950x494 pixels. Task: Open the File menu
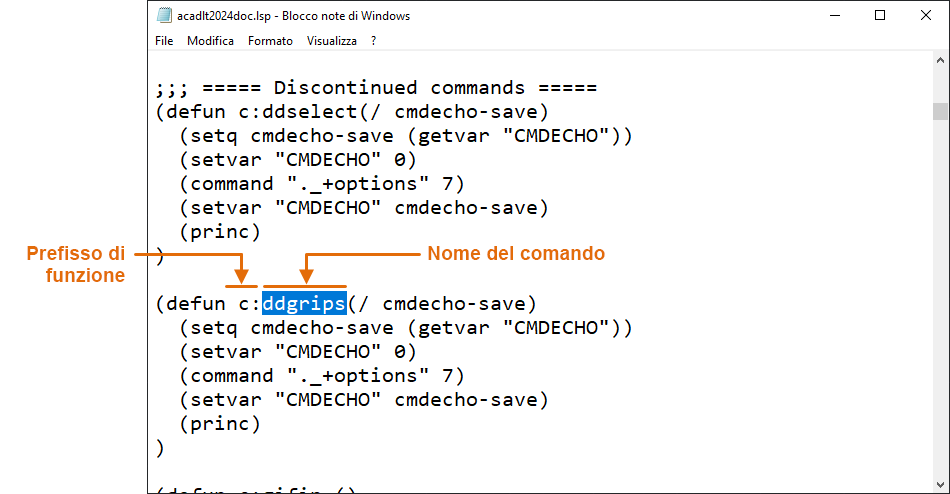(x=164, y=41)
